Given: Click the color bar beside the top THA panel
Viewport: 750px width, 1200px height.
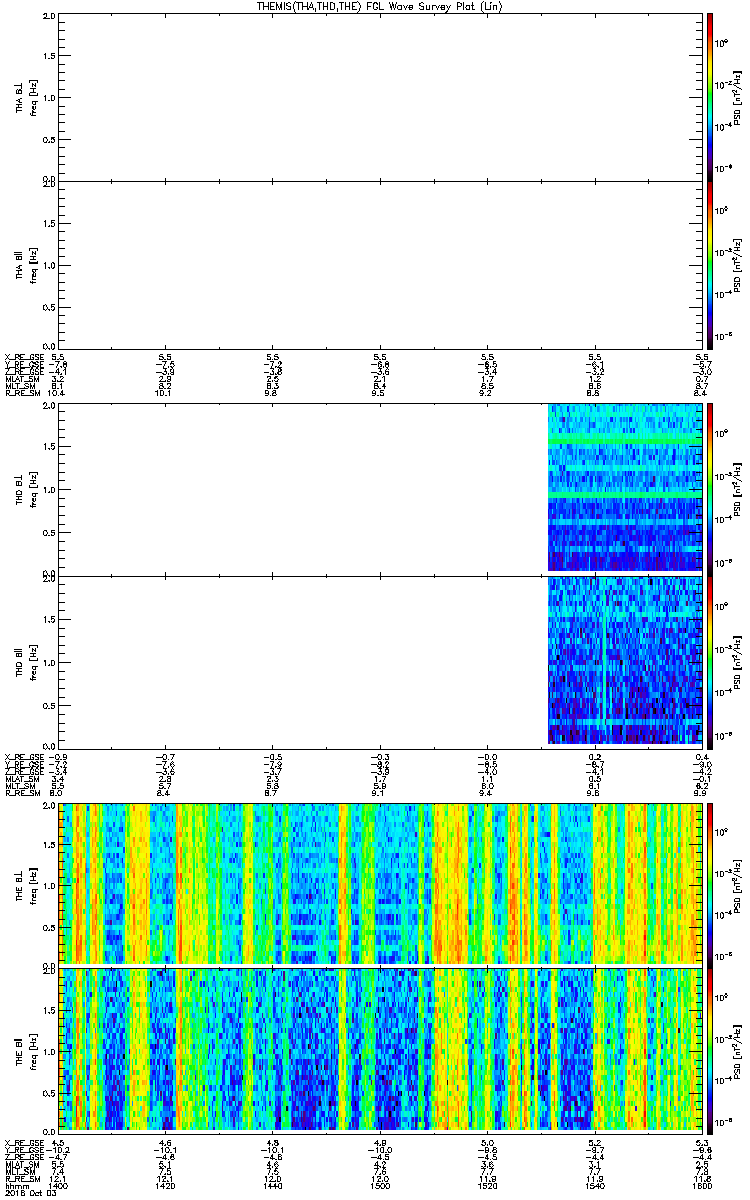Looking at the screenshot, I should pyautogui.click(x=710, y=97).
